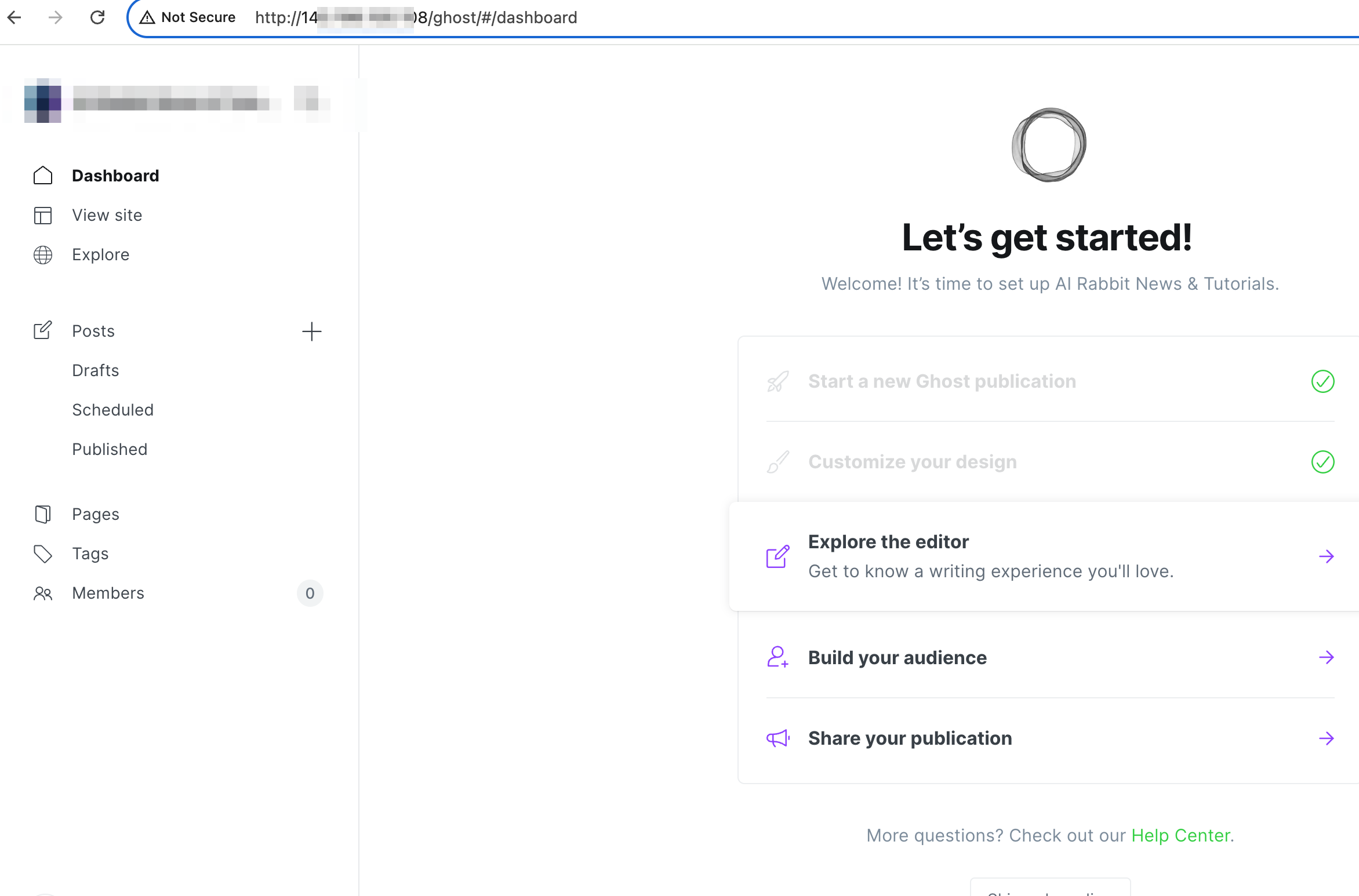Click the Pages document icon

[43, 514]
